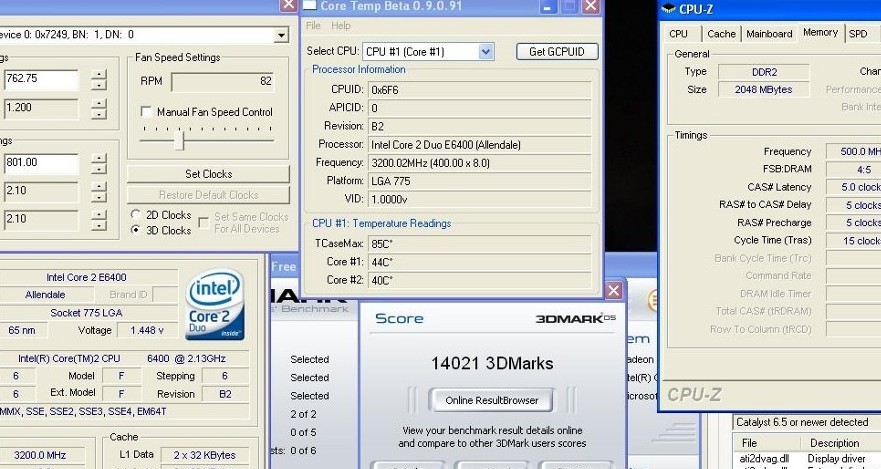Click Catalyst 6.5 or newer detected text
The width and height of the screenshot is (881, 469).
pyautogui.click(x=802, y=422)
